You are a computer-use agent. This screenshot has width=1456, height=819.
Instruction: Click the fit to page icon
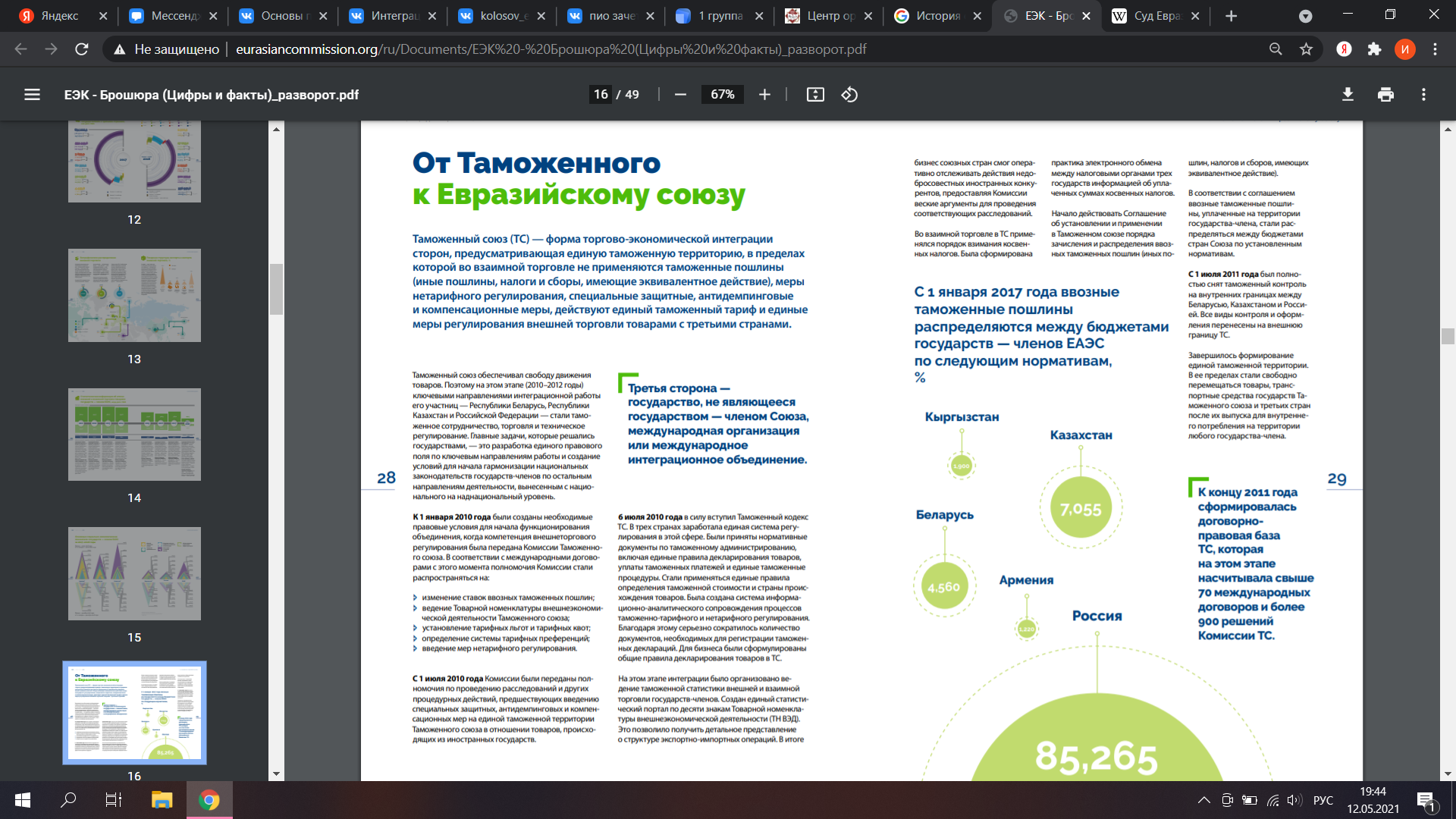pos(815,95)
